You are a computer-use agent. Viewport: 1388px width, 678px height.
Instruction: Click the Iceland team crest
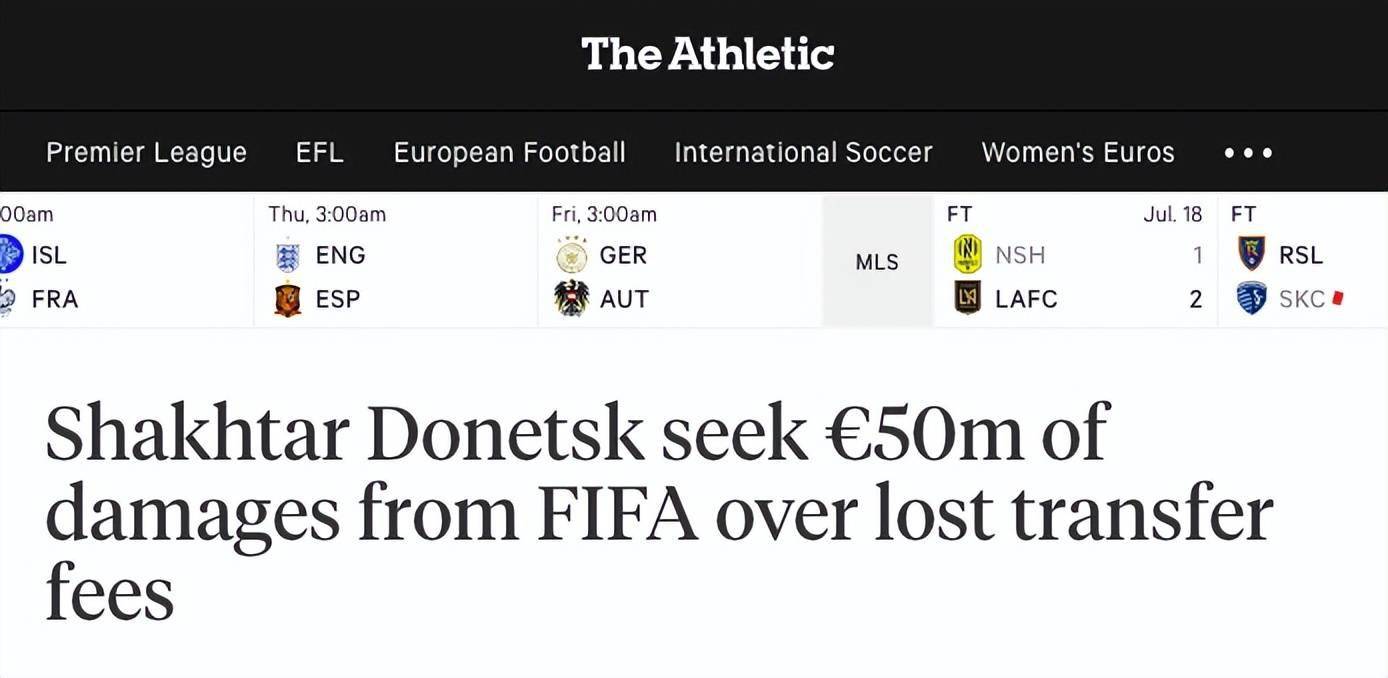[x=9, y=255]
